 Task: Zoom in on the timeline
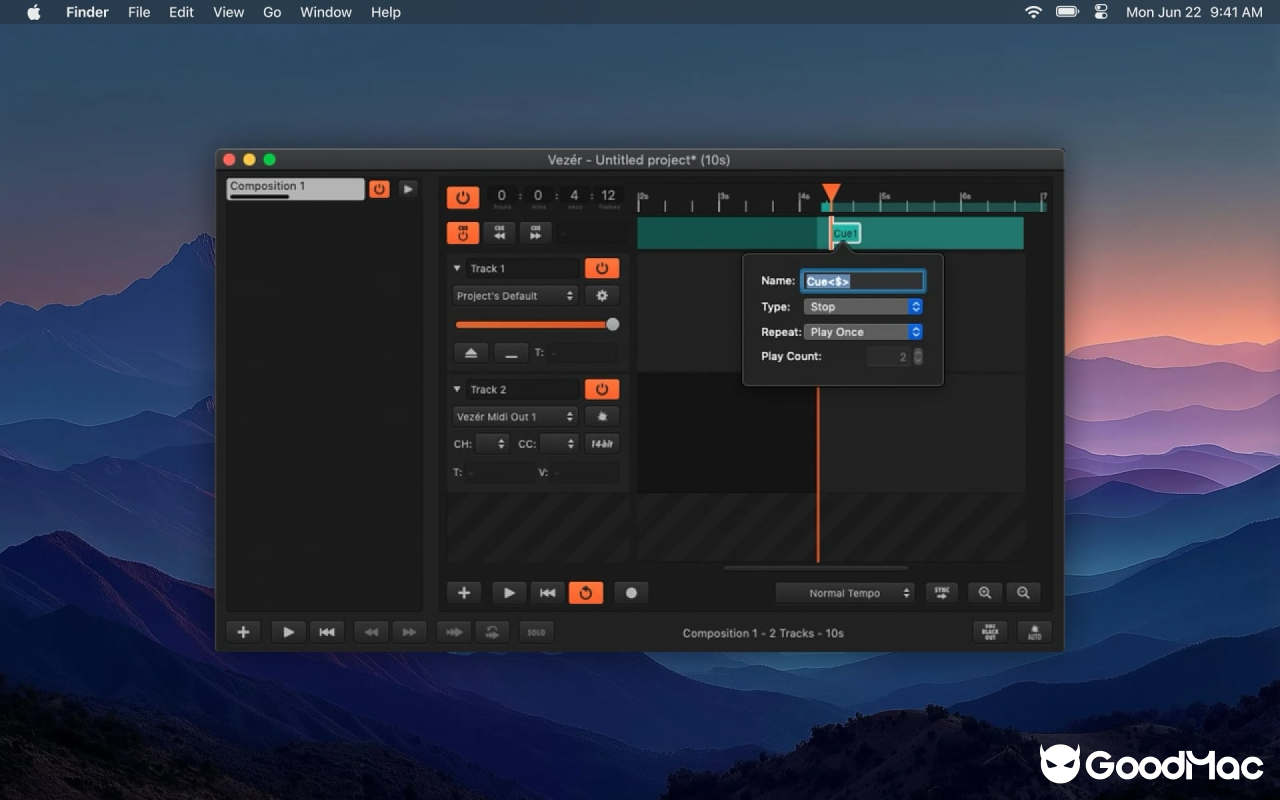pos(985,593)
